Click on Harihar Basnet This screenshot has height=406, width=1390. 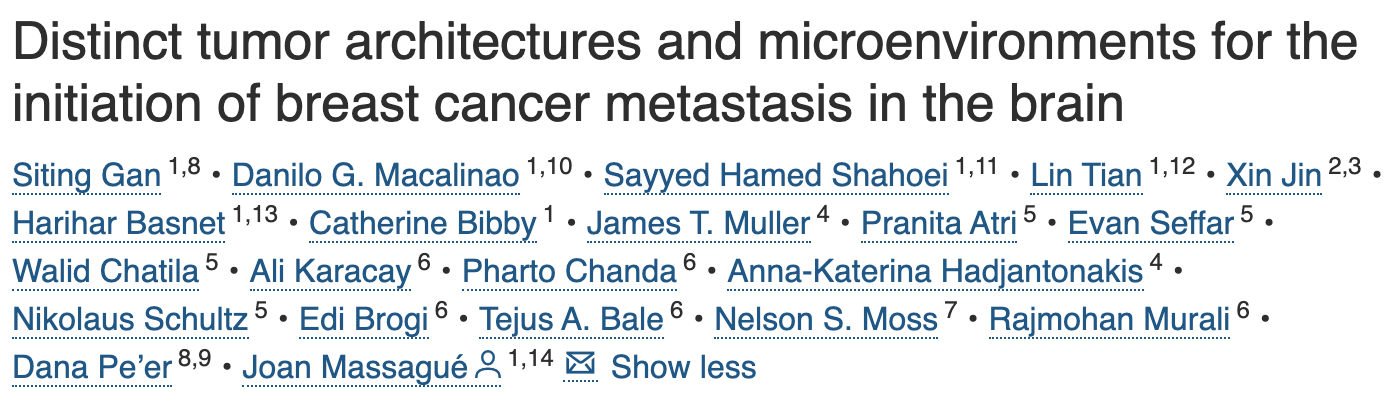[119, 223]
